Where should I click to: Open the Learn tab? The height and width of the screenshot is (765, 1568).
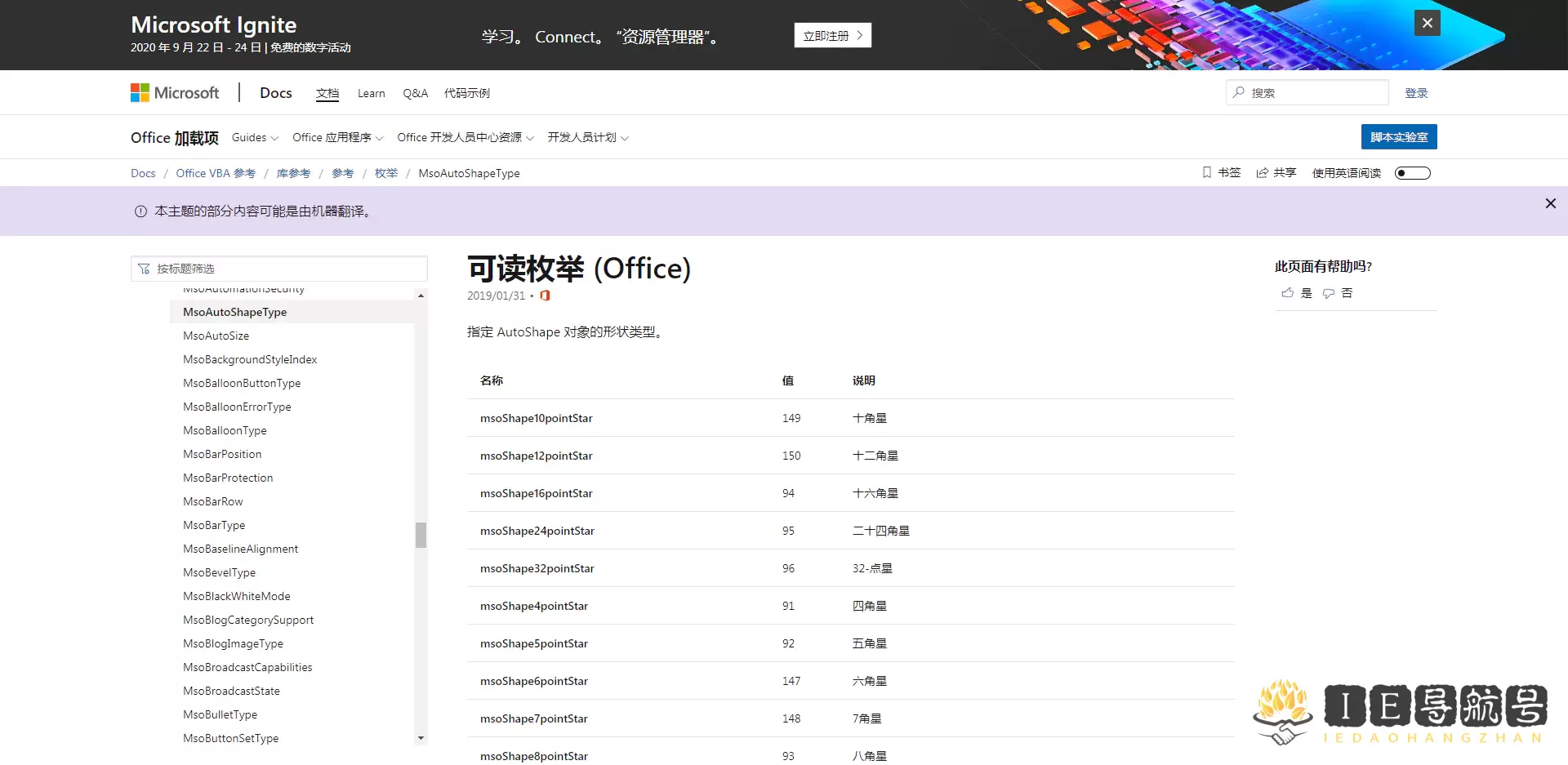[372, 93]
